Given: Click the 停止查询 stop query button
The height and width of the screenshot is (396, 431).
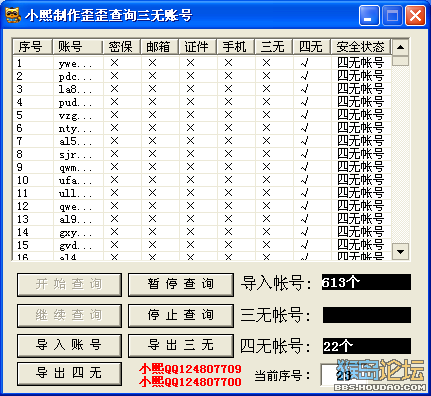Looking at the screenshot, I should pyautogui.click(x=181, y=315).
